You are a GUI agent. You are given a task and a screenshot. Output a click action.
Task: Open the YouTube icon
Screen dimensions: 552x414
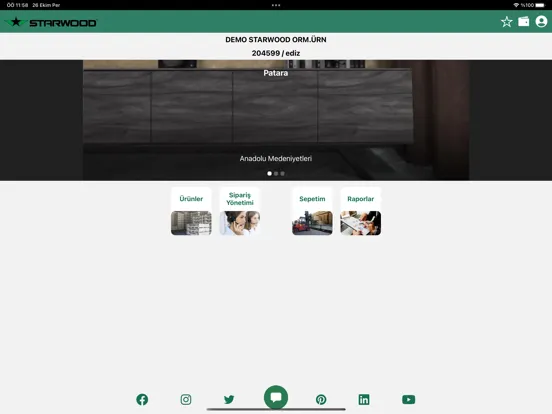[408, 399]
